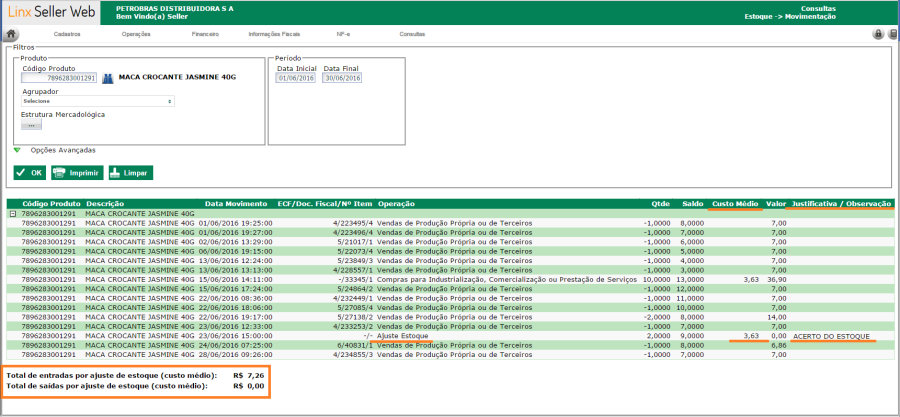Open the NF-e menu
Screen dimensions: 900x417
343,34
